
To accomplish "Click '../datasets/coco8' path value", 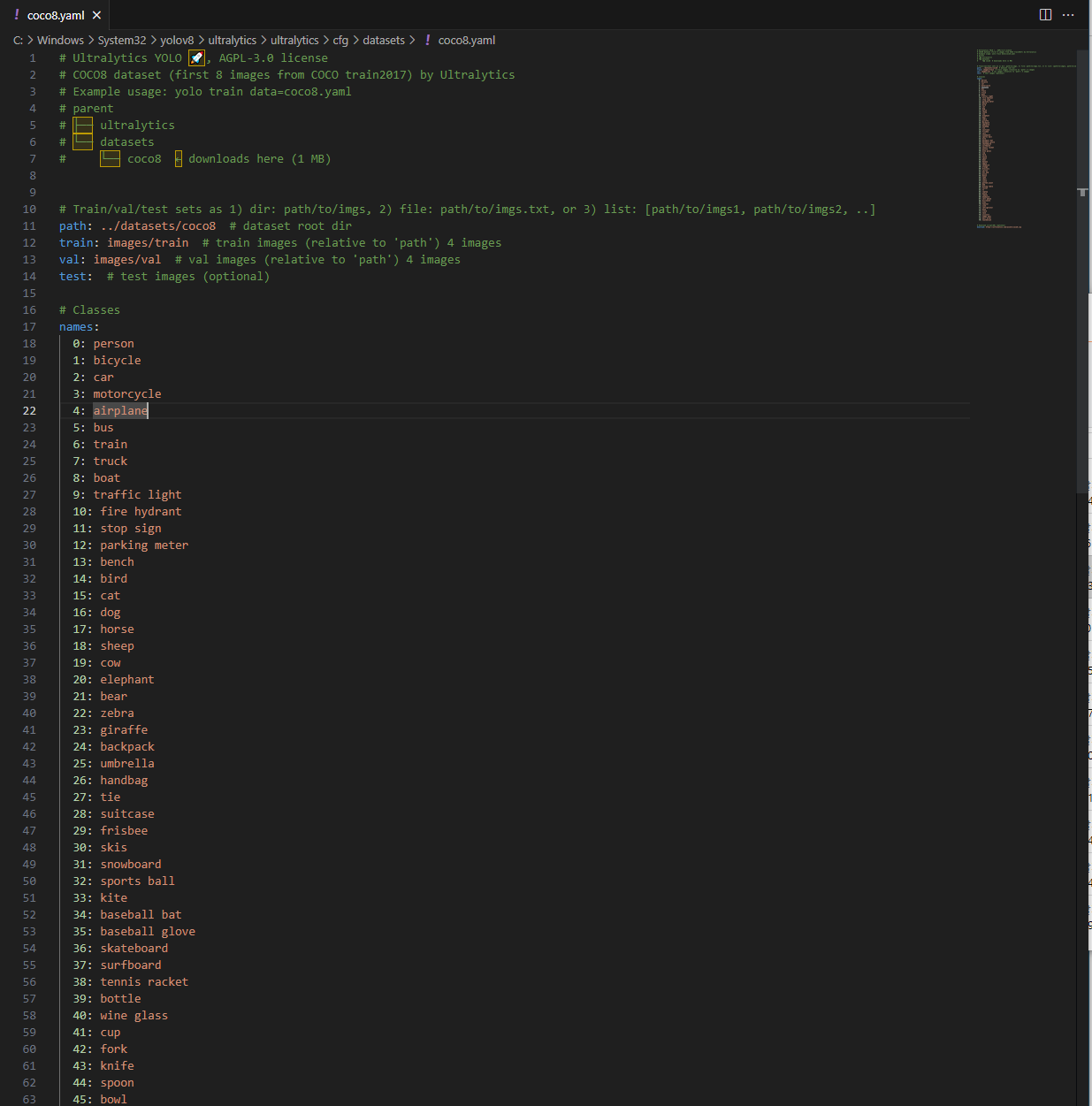I will point(158,226).
